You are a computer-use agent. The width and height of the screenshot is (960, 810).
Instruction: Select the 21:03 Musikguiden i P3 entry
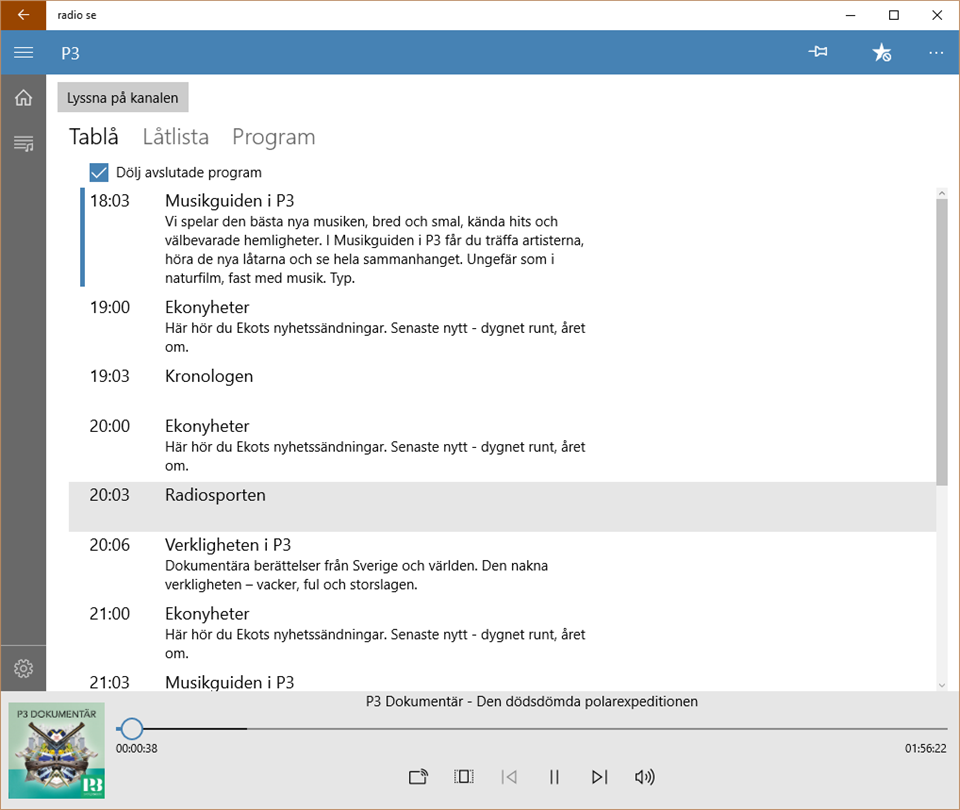pyautogui.click(x=503, y=681)
